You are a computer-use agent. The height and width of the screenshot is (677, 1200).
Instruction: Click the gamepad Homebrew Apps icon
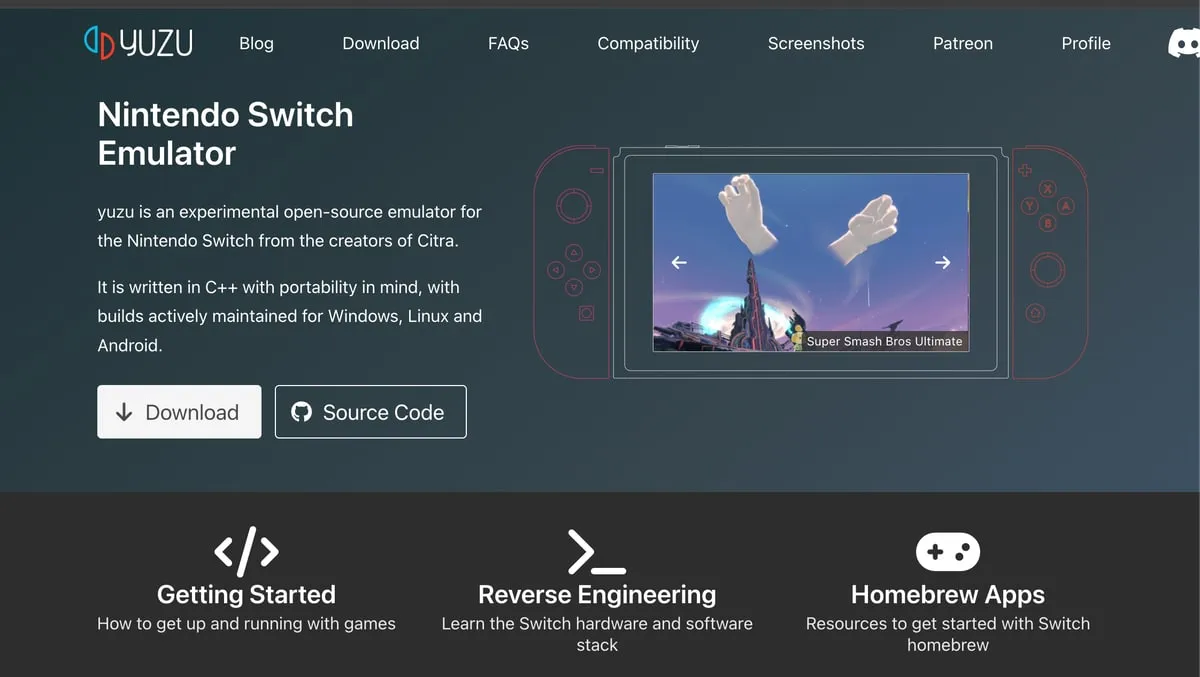coord(948,552)
